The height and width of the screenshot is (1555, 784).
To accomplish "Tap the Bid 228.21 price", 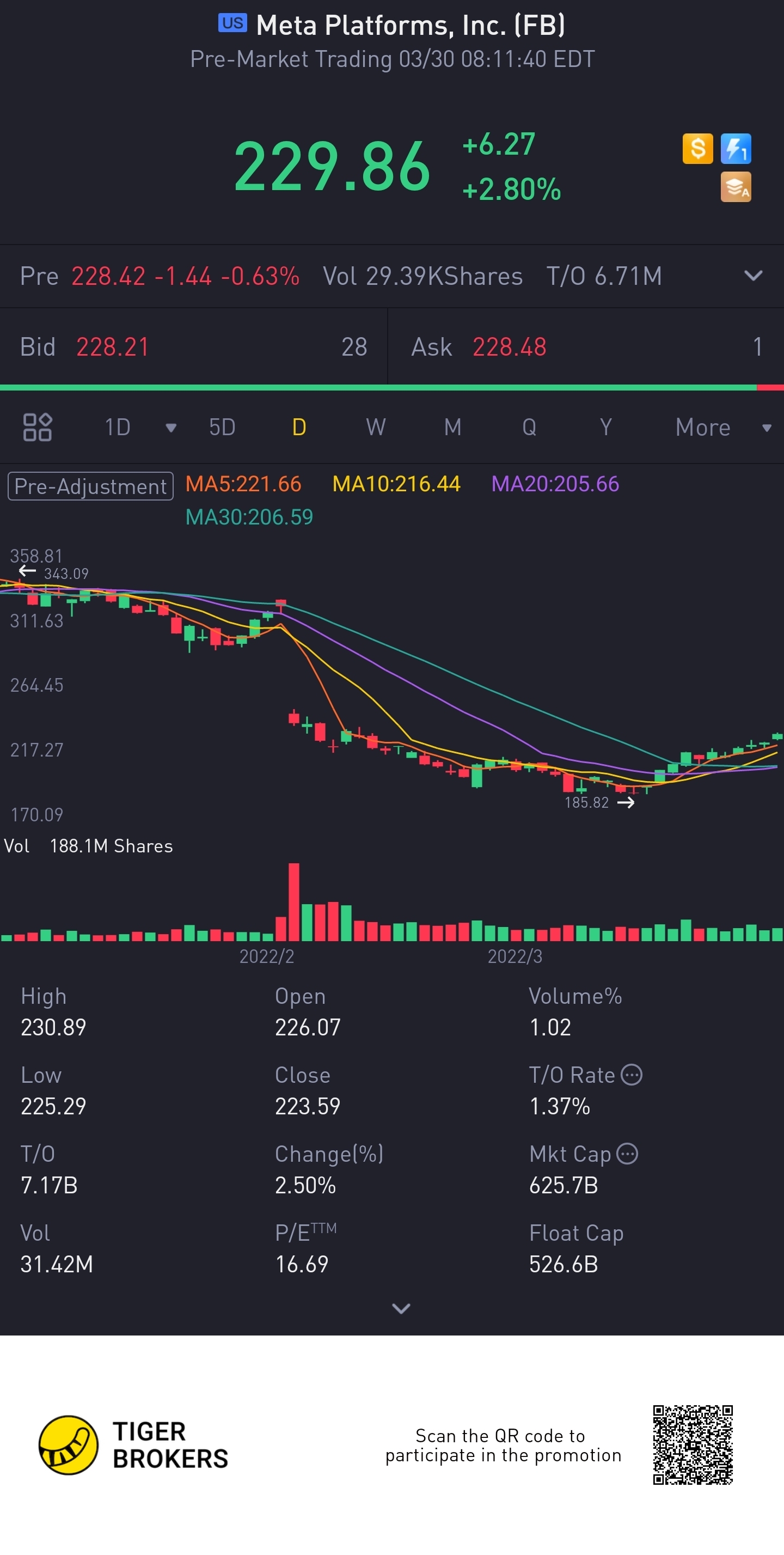I will tap(112, 347).
